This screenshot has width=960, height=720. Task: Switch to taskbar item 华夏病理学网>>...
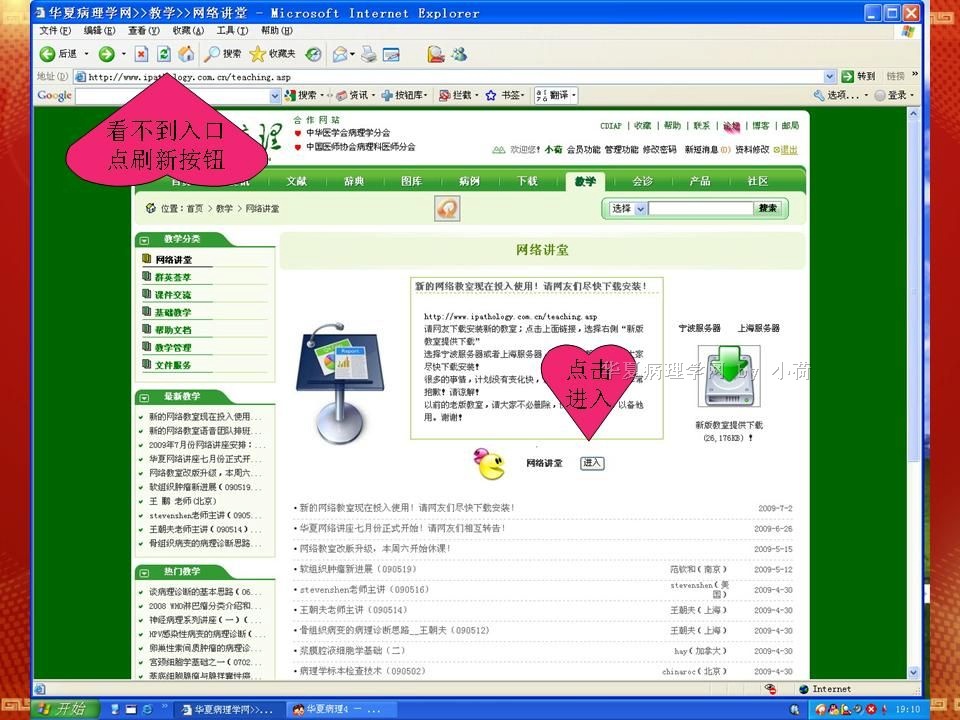click(228, 710)
